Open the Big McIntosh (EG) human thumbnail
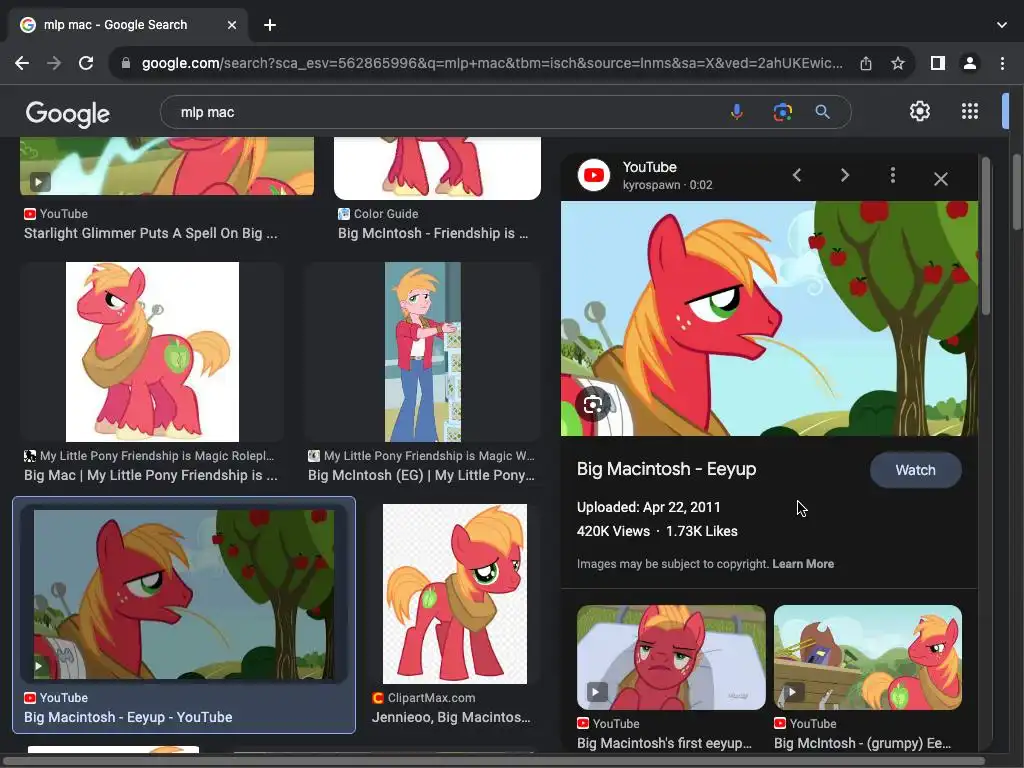Screen dimensions: 1024x768 point(423,352)
